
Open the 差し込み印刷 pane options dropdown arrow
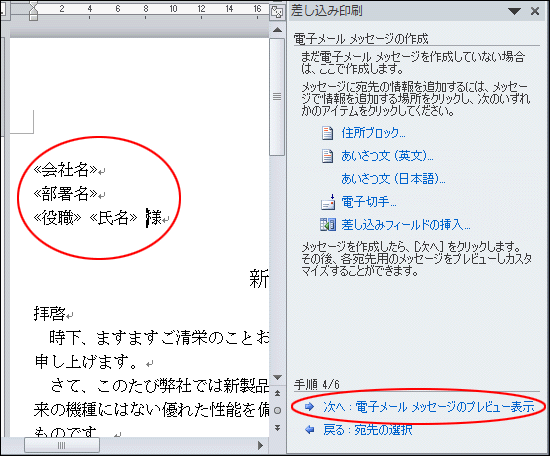514,12
